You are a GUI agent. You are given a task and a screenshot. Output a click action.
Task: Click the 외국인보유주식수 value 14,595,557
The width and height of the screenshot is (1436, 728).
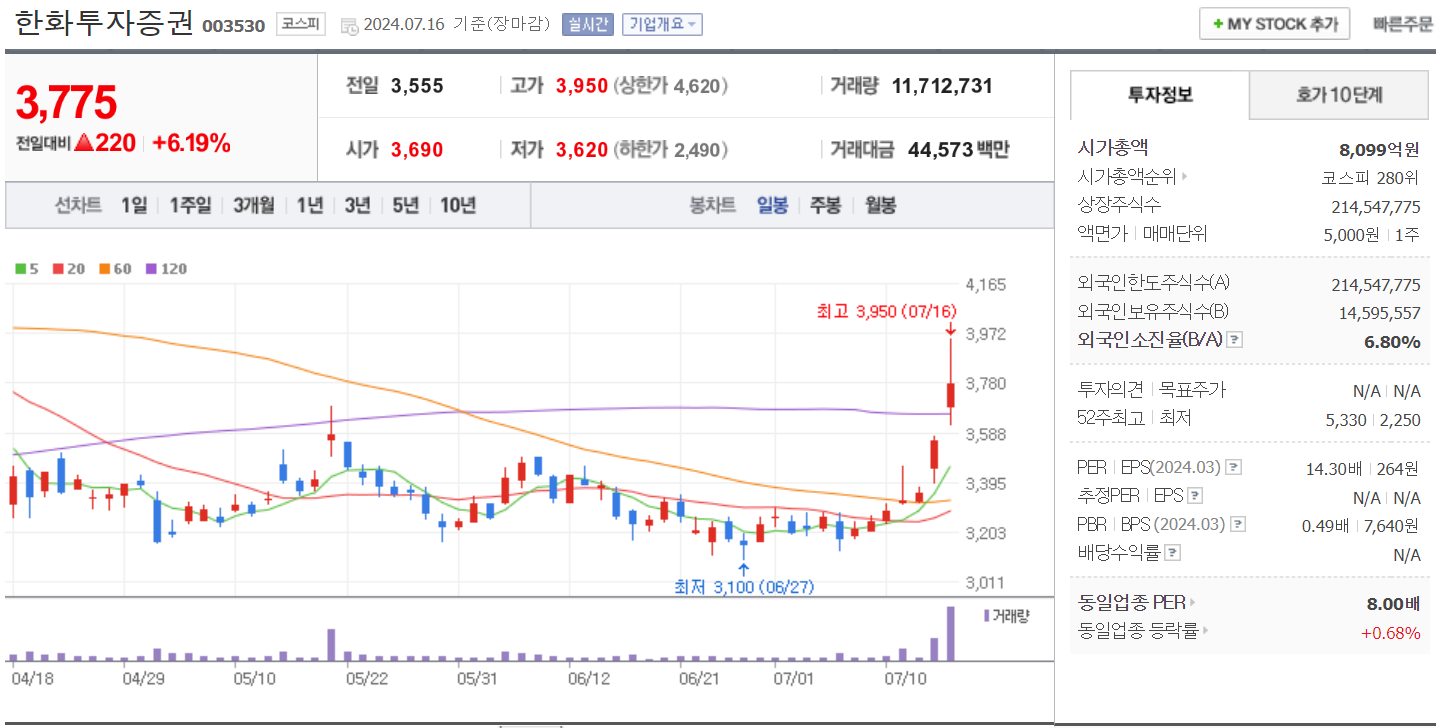click(x=1379, y=313)
